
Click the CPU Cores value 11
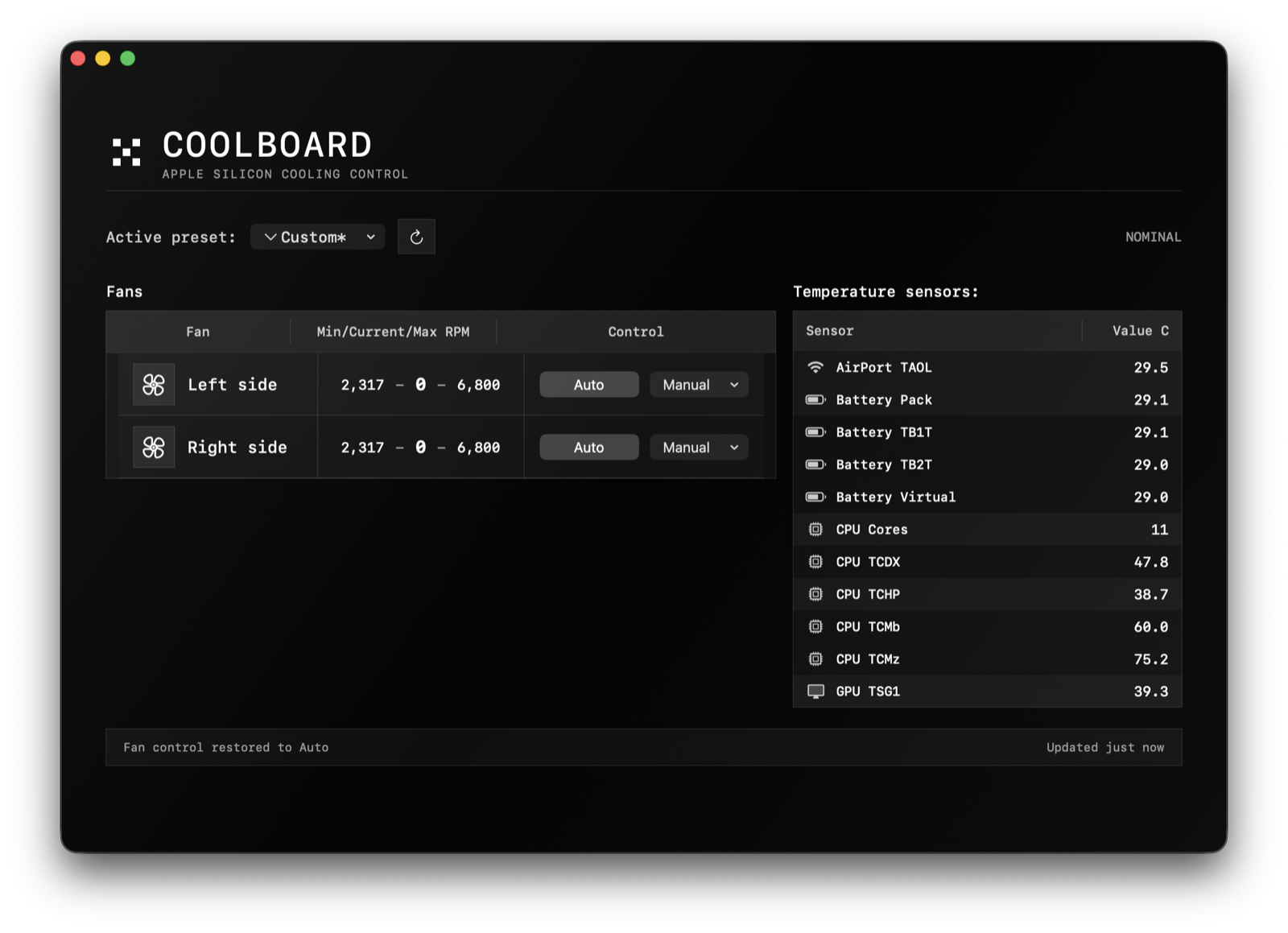1159,529
